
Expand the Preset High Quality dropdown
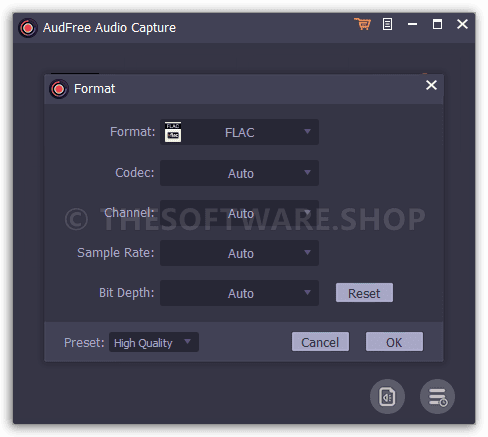(x=154, y=342)
